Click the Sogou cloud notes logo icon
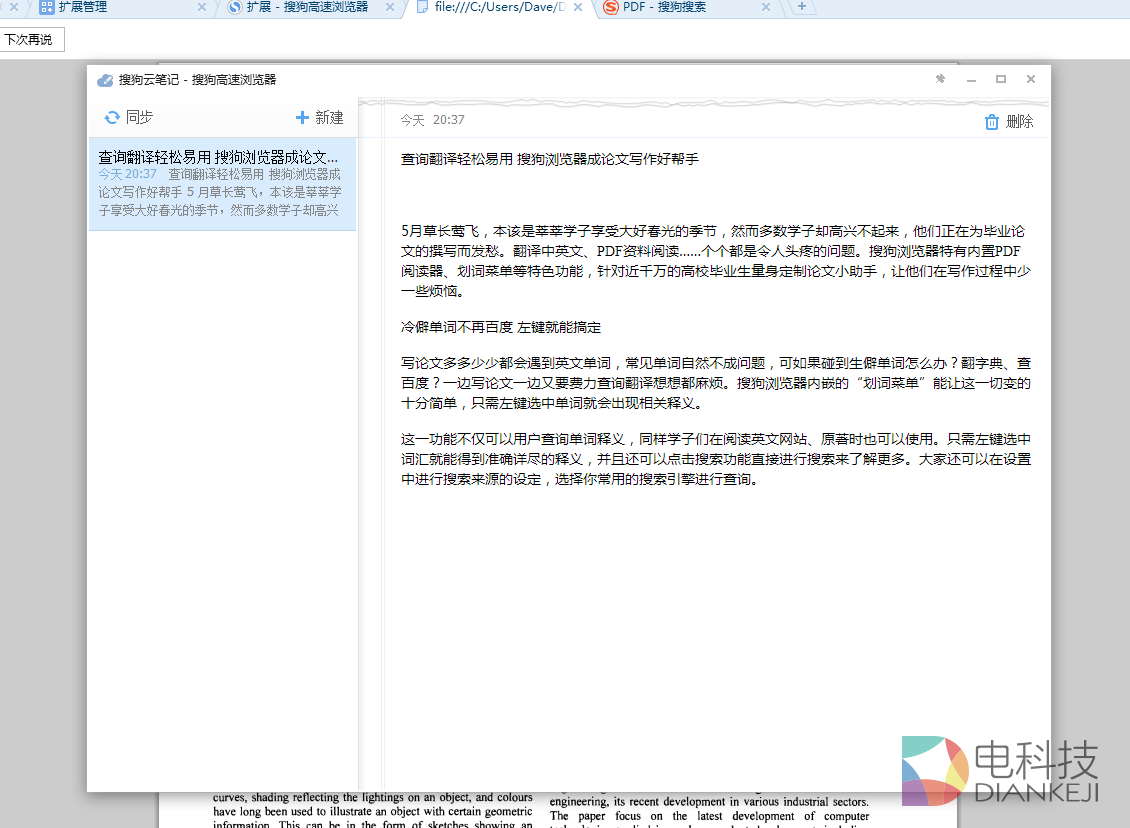This screenshot has height=828, width=1130. click(105, 80)
